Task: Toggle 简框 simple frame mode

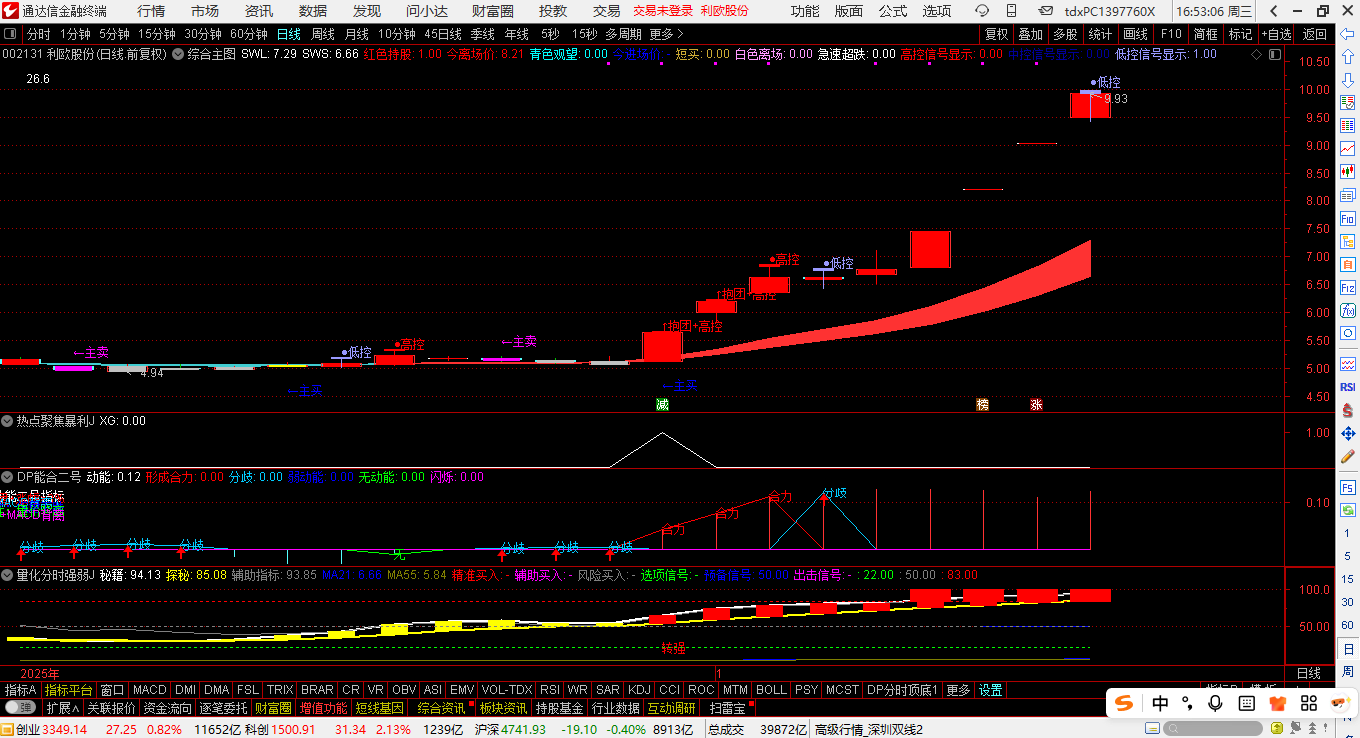Action: (1205, 34)
